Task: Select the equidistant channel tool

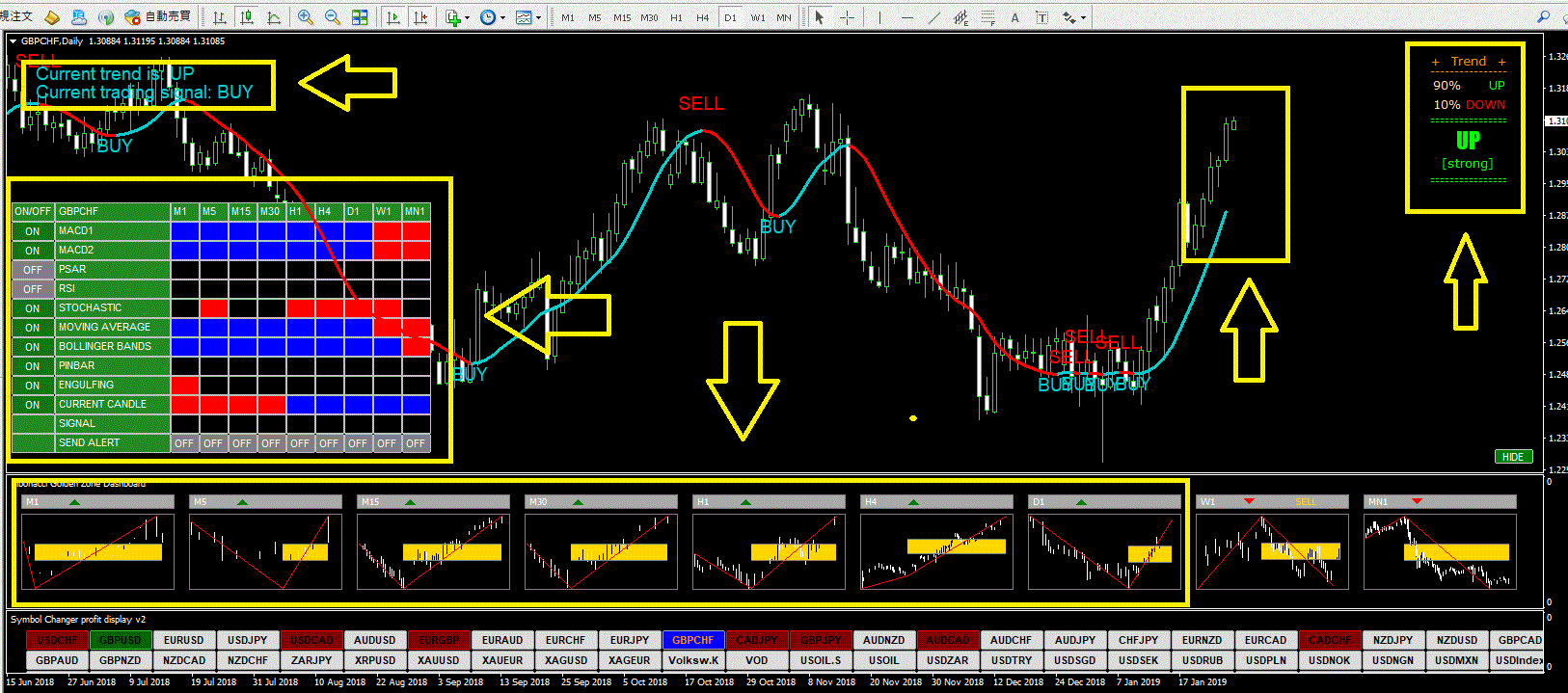Action: (960, 17)
